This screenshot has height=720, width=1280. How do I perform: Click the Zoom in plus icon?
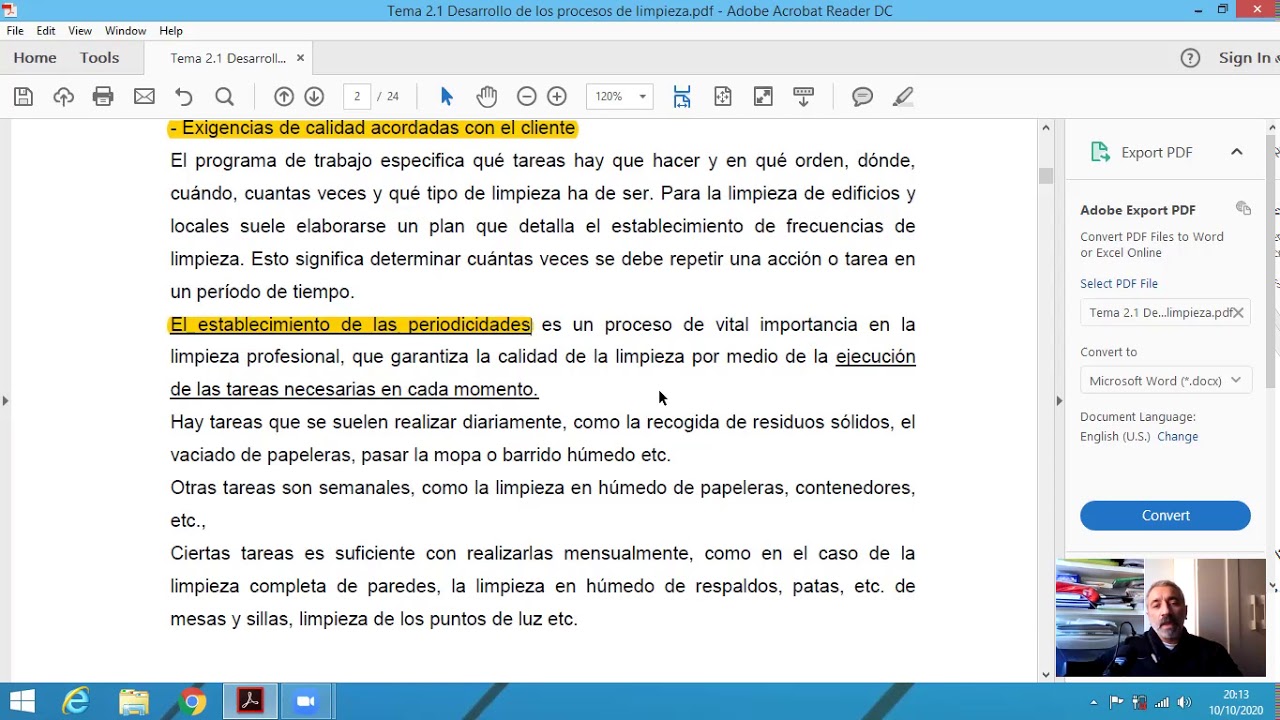coord(557,97)
